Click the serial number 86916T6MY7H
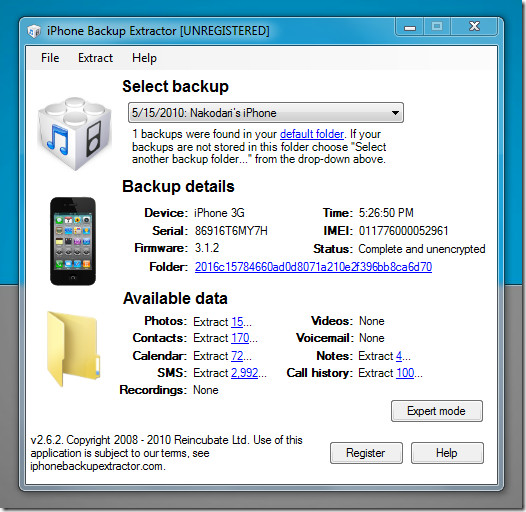Screen dimensions: 526x512 coord(231,231)
